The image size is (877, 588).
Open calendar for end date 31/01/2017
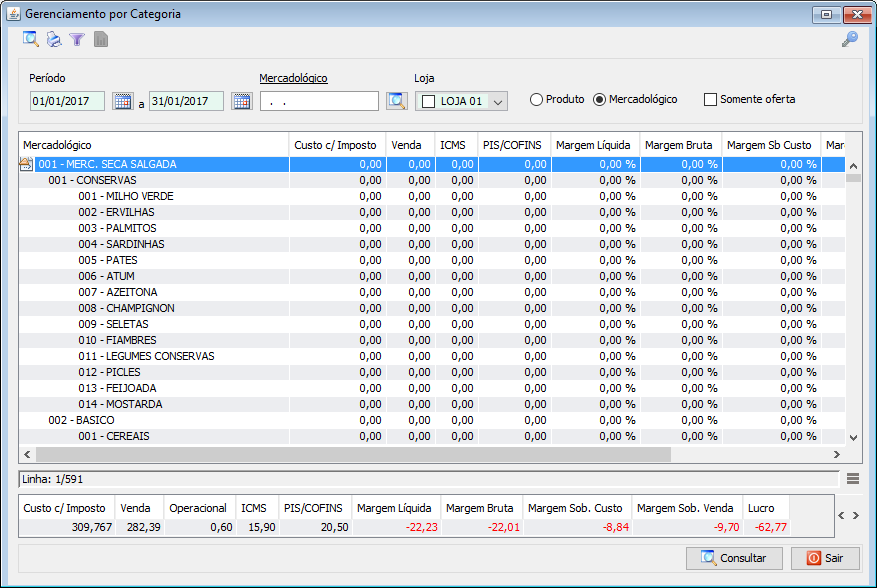[241, 101]
